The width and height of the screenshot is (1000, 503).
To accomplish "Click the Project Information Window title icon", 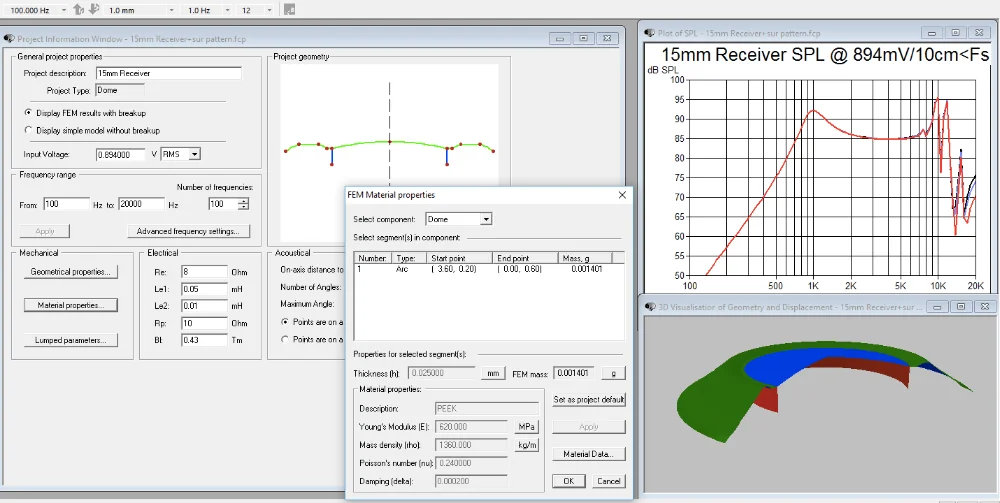I will tap(9, 39).
